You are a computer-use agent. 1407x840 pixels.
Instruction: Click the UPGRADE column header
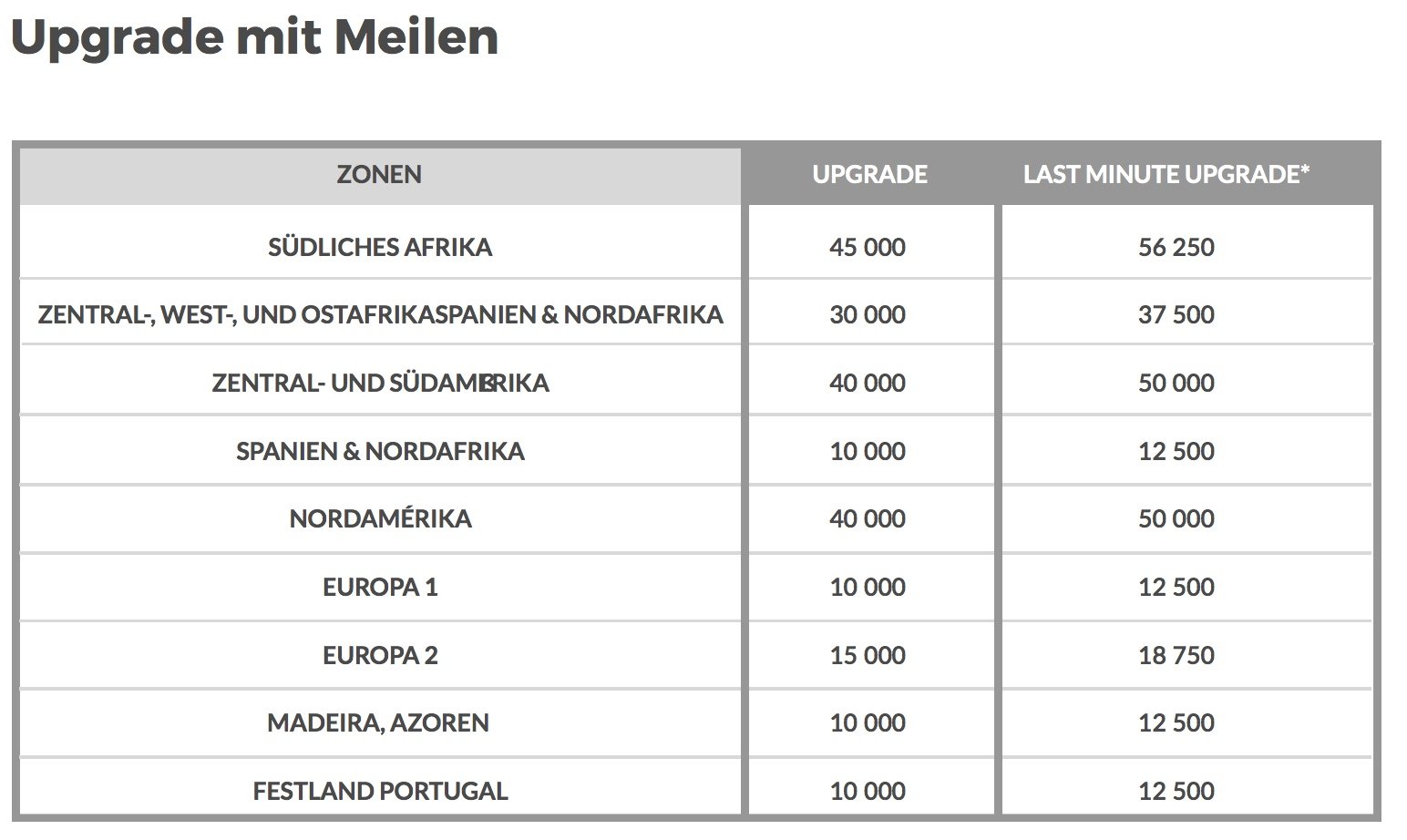click(x=870, y=174)
